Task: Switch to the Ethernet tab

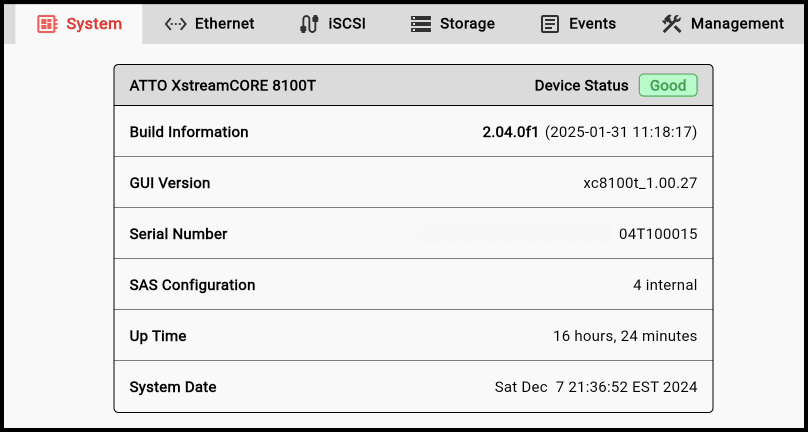Action: tap(224, 24)
